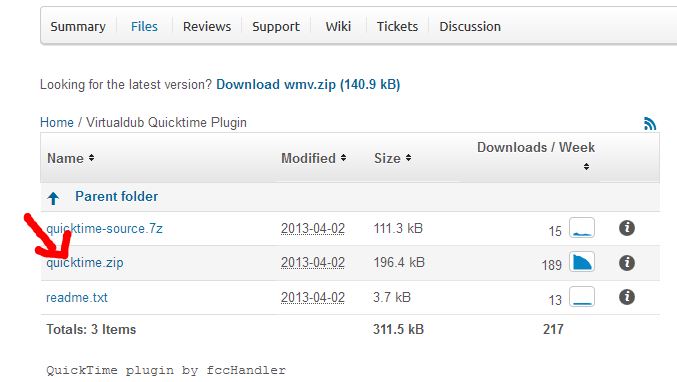View download stats chart for readme.txt
Screen dimensions: 677x382
(582, 297)
